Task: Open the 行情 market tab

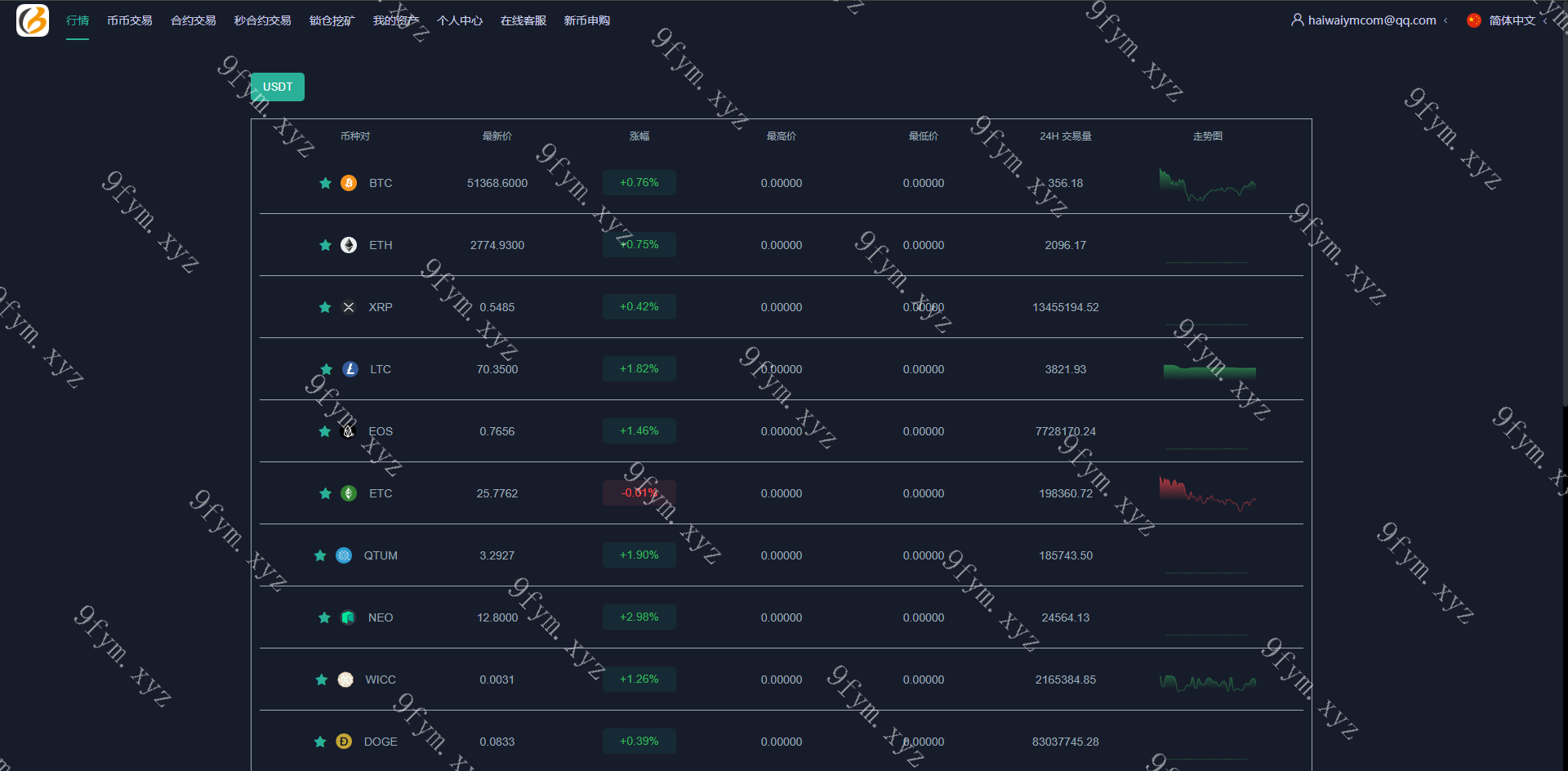Action: pyautogui.click(x=78, y=20)
